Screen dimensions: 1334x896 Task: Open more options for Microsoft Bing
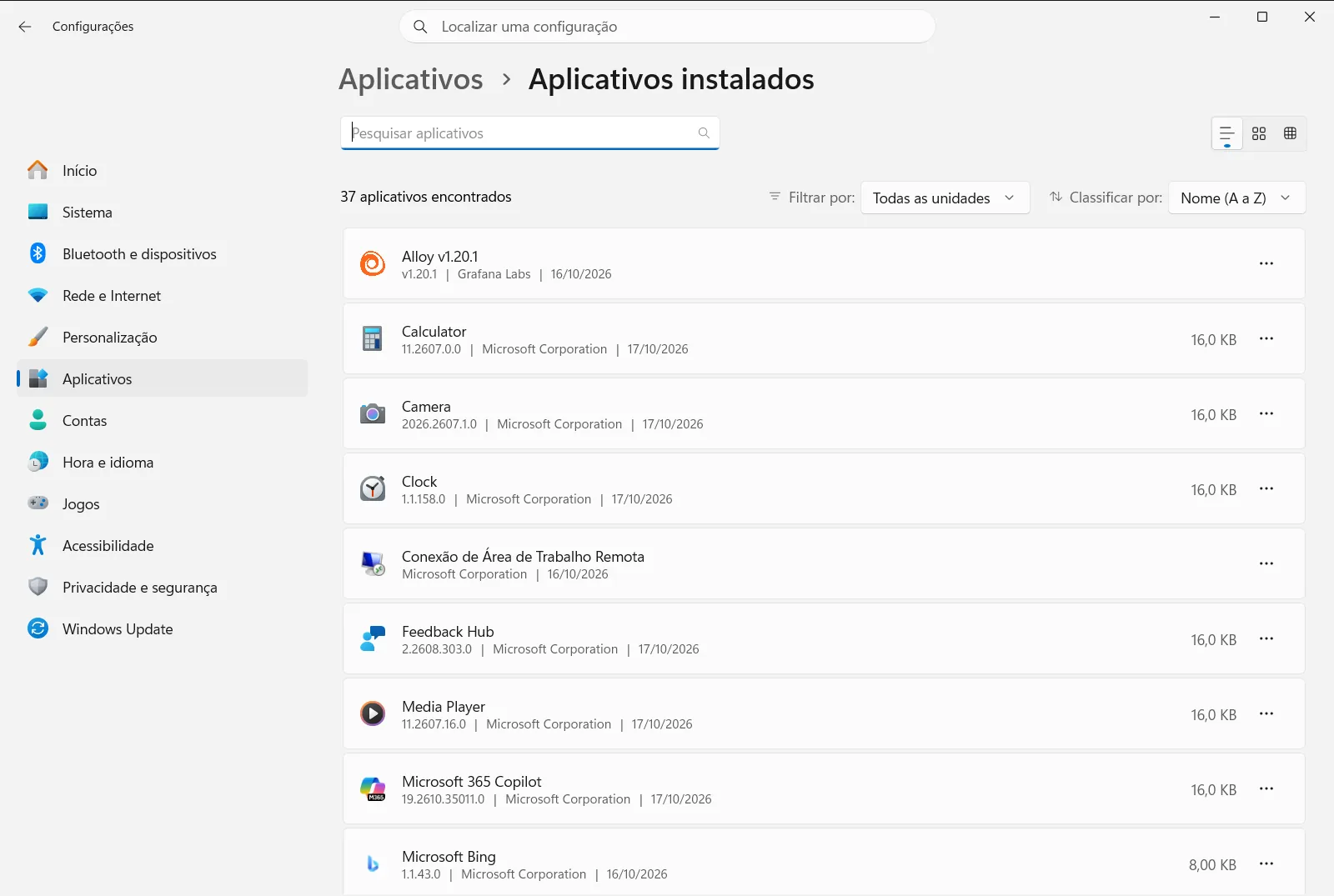tap(1266, 863)
